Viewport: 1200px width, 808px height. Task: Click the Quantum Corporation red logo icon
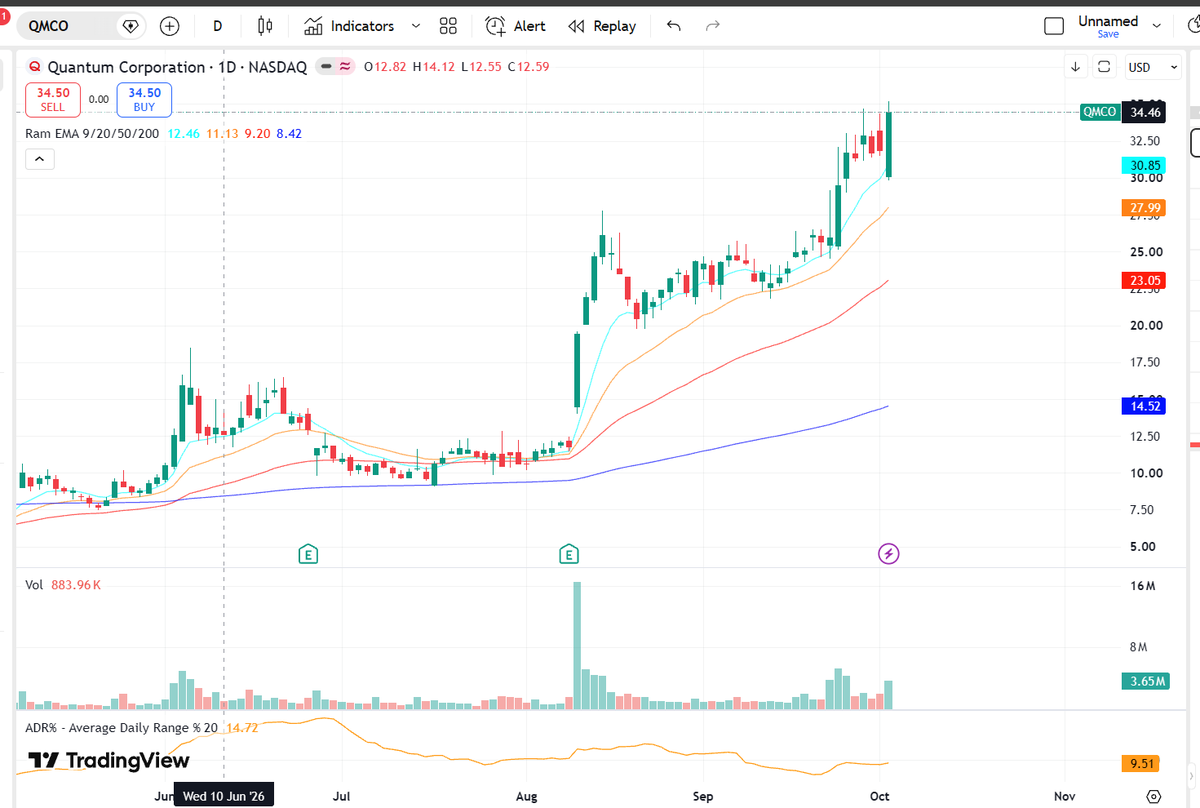pyautogui.click(x=34, y=67)
